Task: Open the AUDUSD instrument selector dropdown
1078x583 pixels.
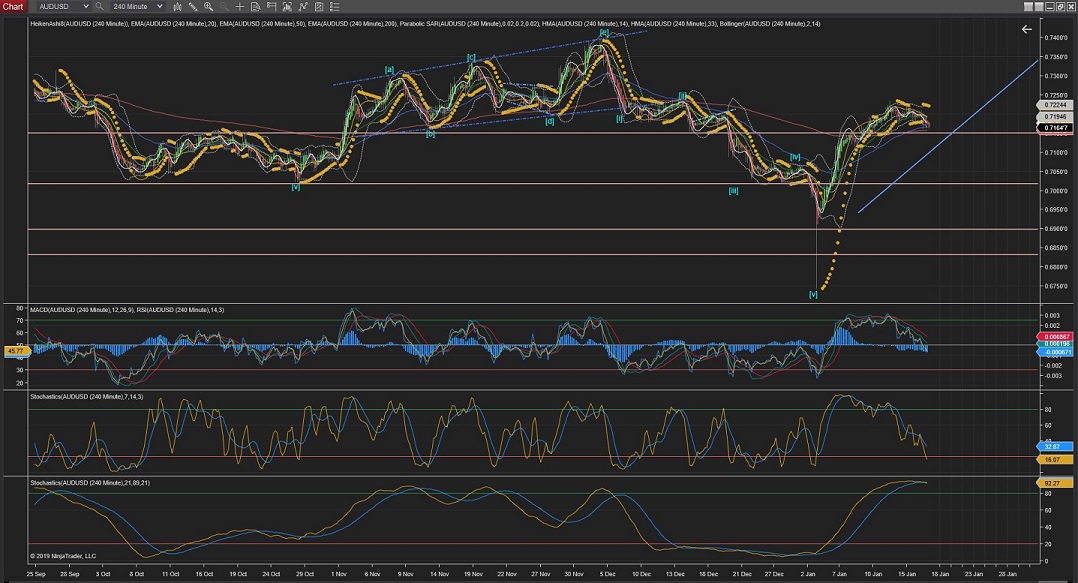Action: click(63, 6)
